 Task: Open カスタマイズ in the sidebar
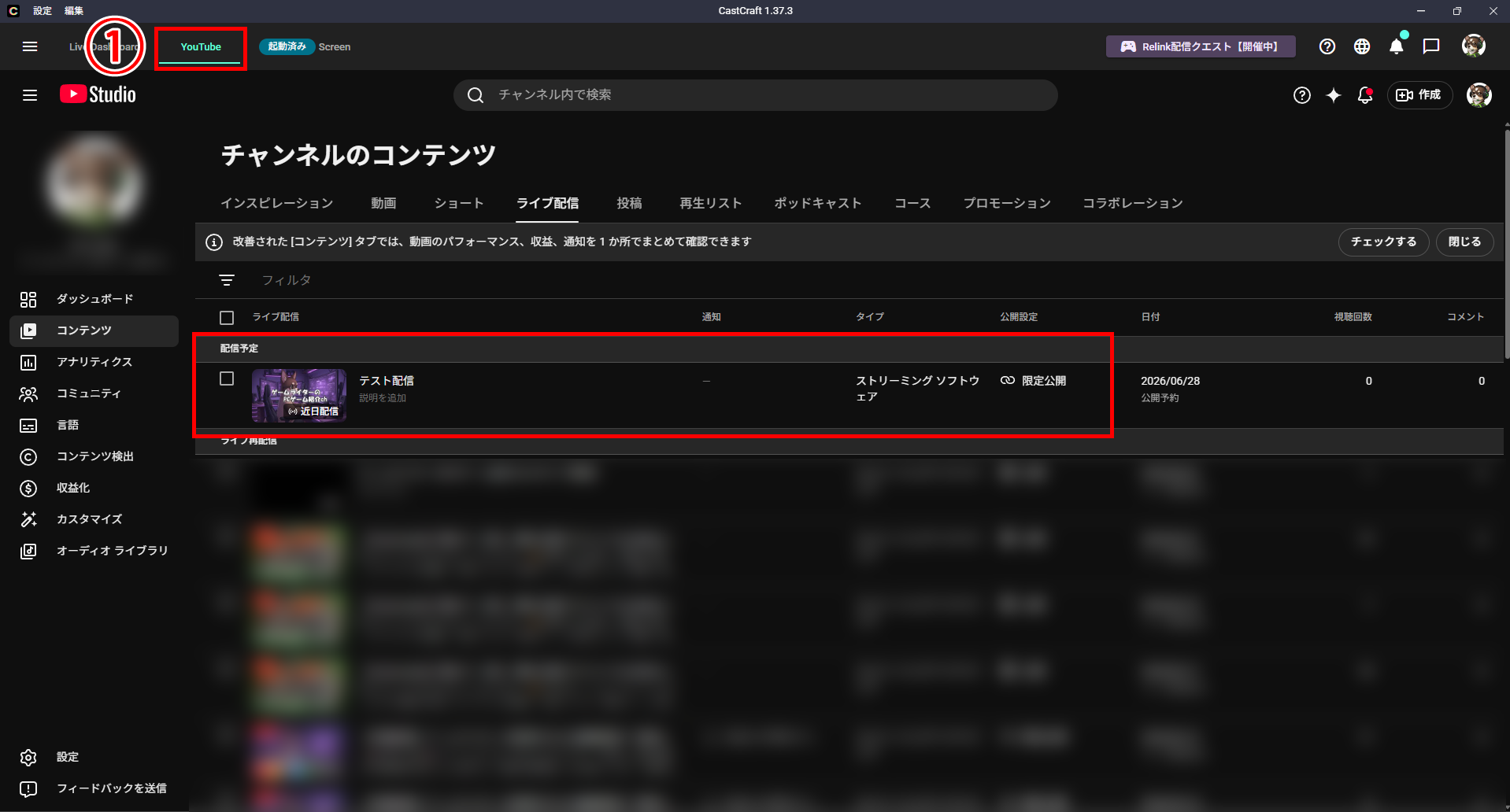coord(94,519)
